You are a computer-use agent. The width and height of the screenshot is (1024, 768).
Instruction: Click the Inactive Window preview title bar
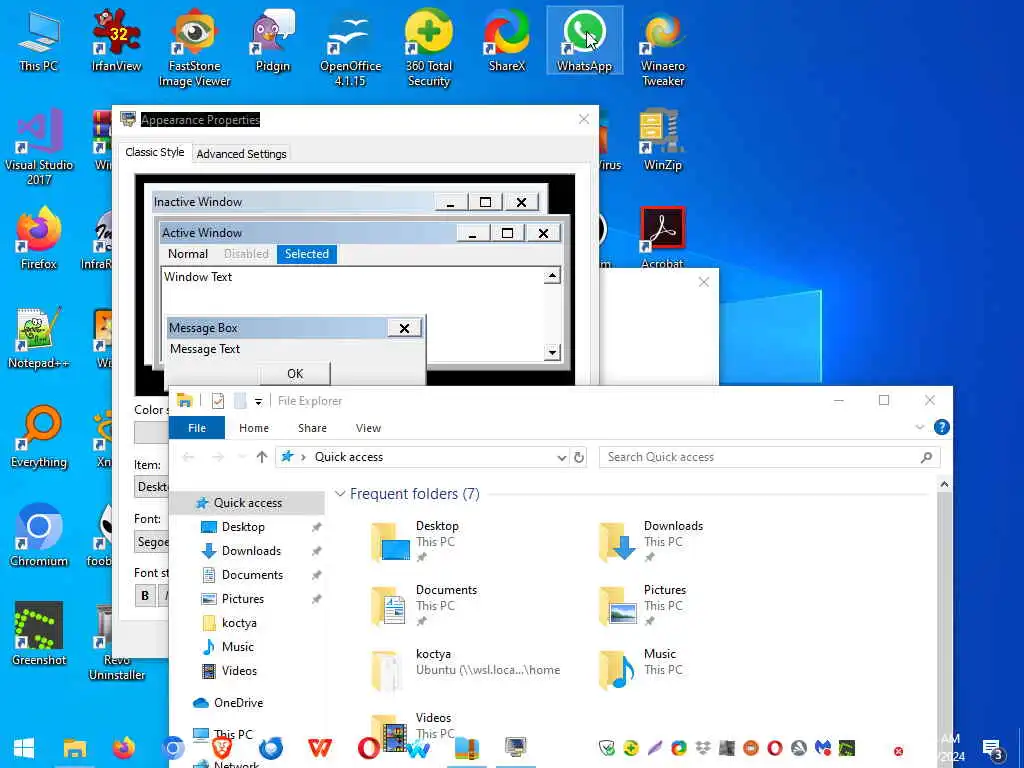293,202
